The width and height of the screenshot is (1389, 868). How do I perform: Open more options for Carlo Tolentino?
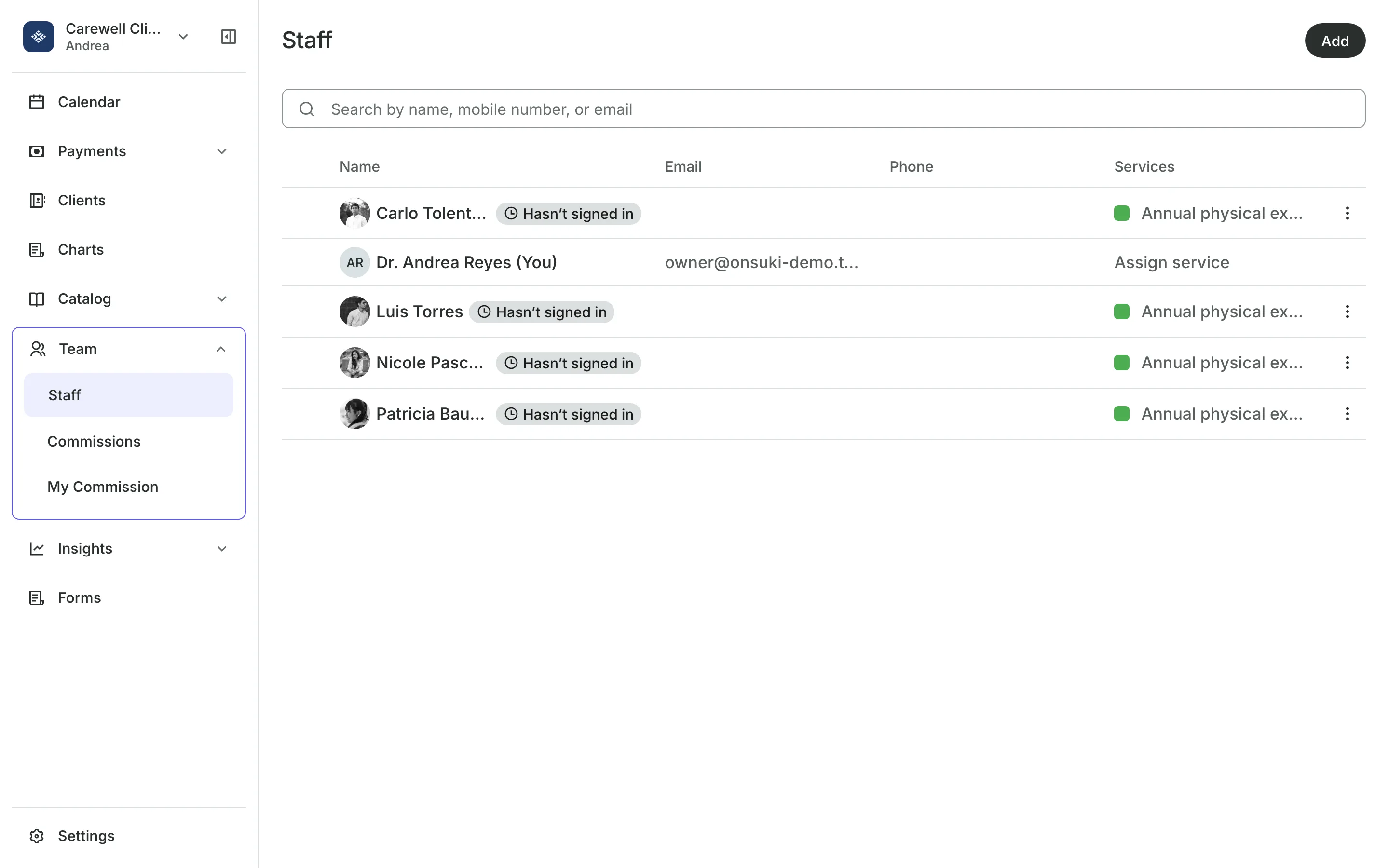(x=1347, y=213)
